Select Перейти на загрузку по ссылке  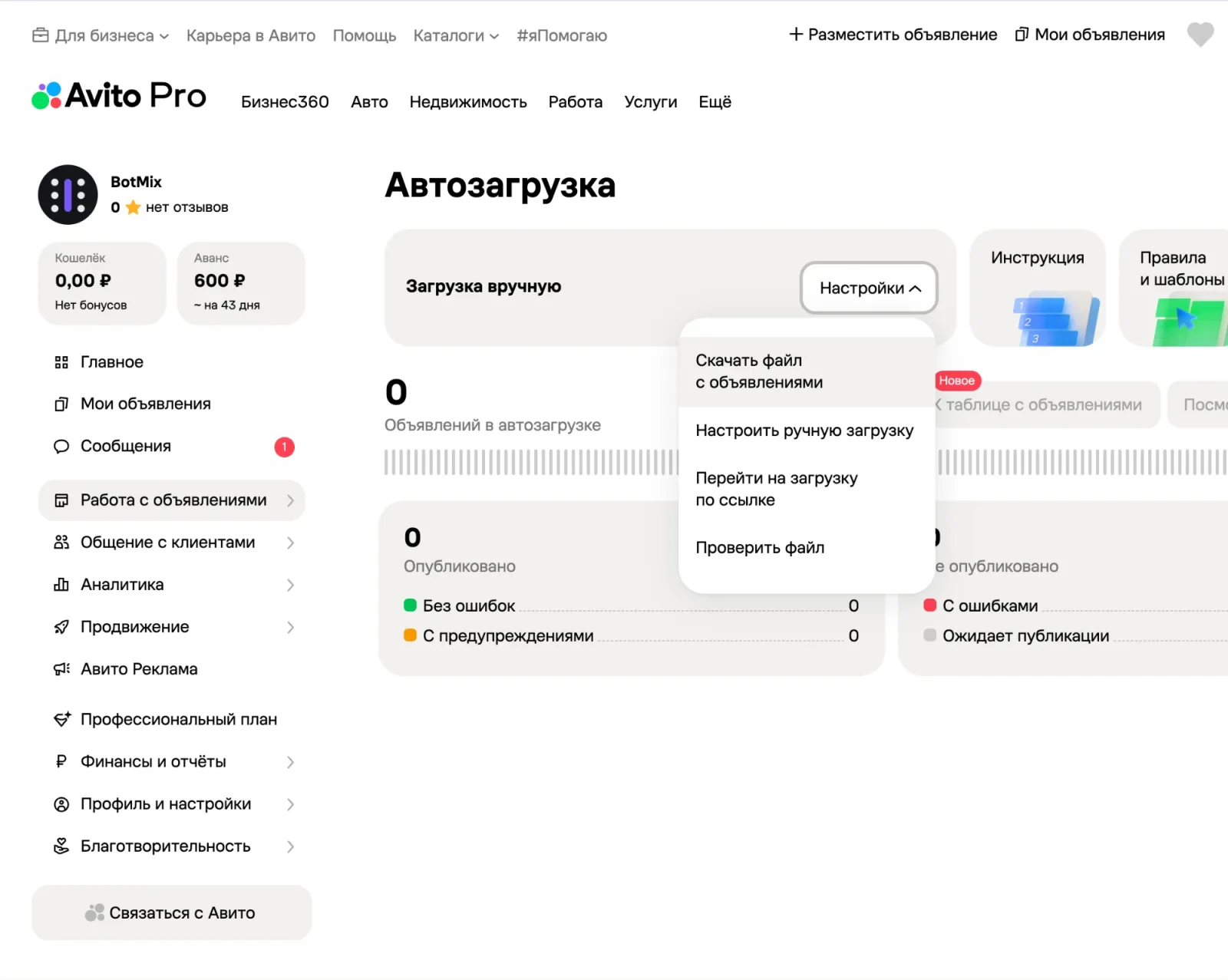pos(807,489)
